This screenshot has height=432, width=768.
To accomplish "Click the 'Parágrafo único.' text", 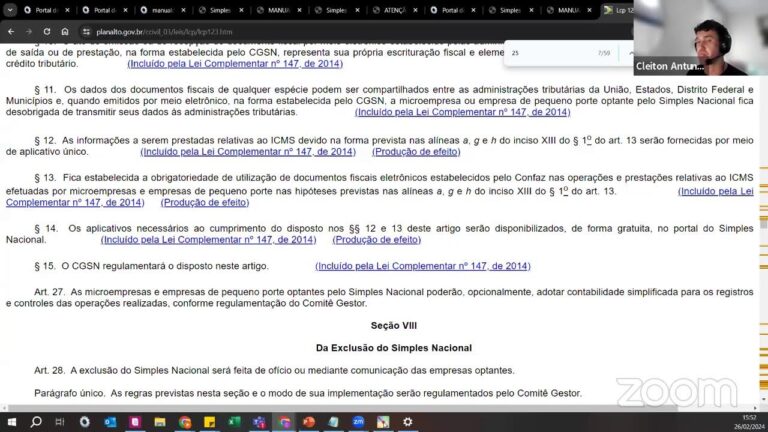I will [69, 393].
